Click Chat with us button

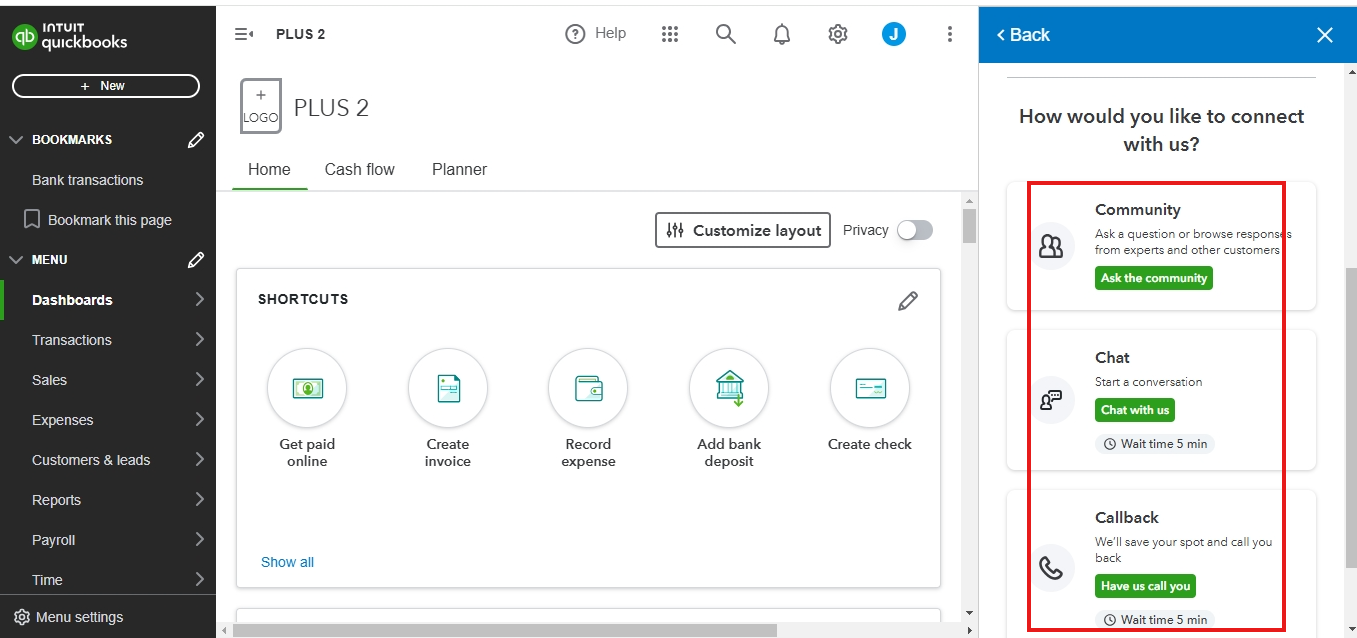pyautogui.click(x=1135, y=410)
